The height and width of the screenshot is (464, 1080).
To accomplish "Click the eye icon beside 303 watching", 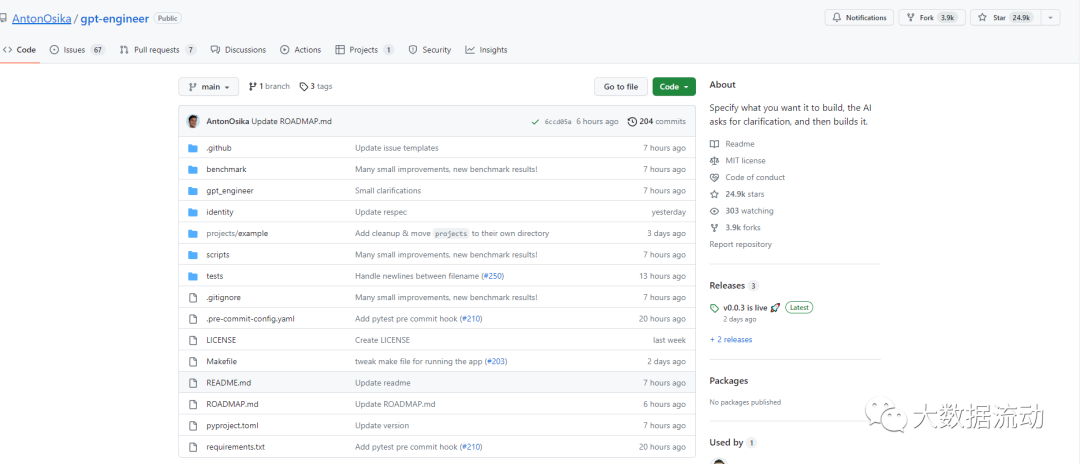I will coord(714,211).
